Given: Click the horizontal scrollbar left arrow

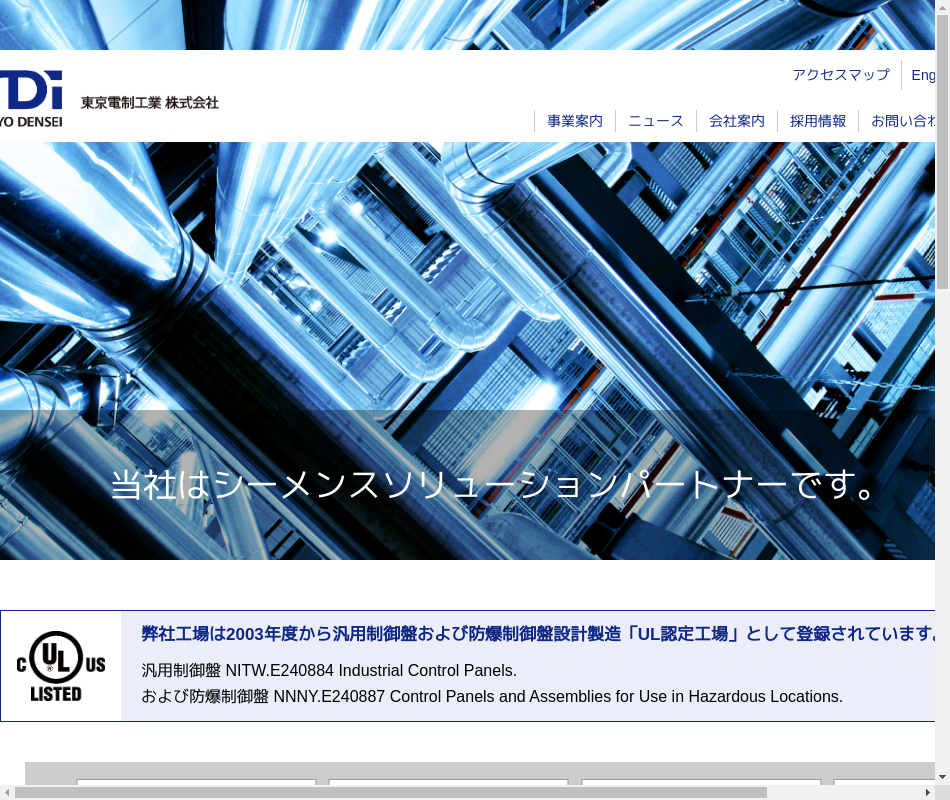Looking at the screenshot, I should [7, 792].
